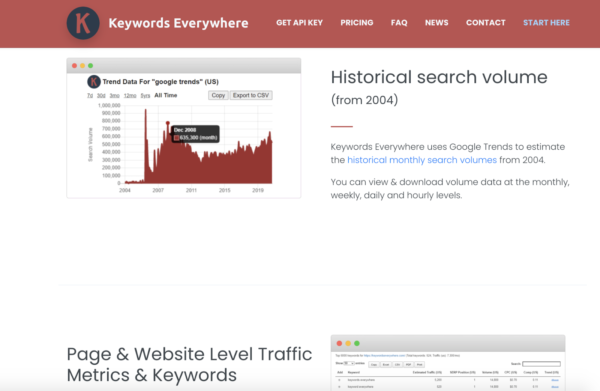Click the yellow dot on traffic metrics window
Viewport: 600px width, 391px height.
pos(348,344)
